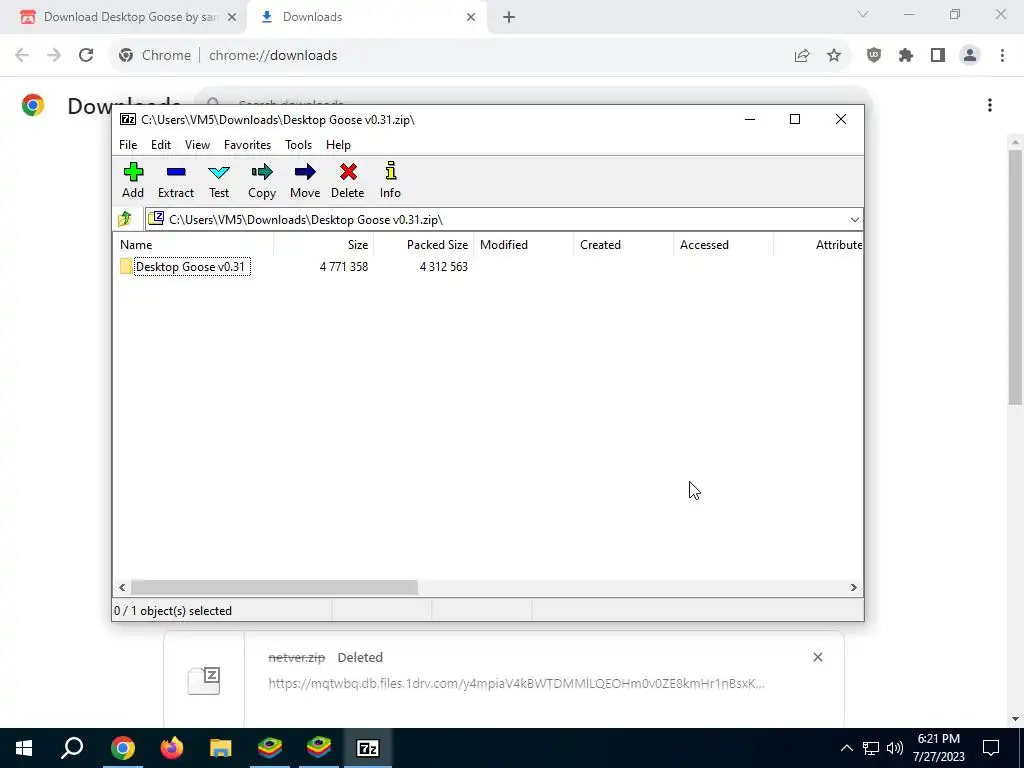Click the Add button in 7-Zip toolbar
Image resolution: width=1024 pixels, height=768 pixels.
133,180
